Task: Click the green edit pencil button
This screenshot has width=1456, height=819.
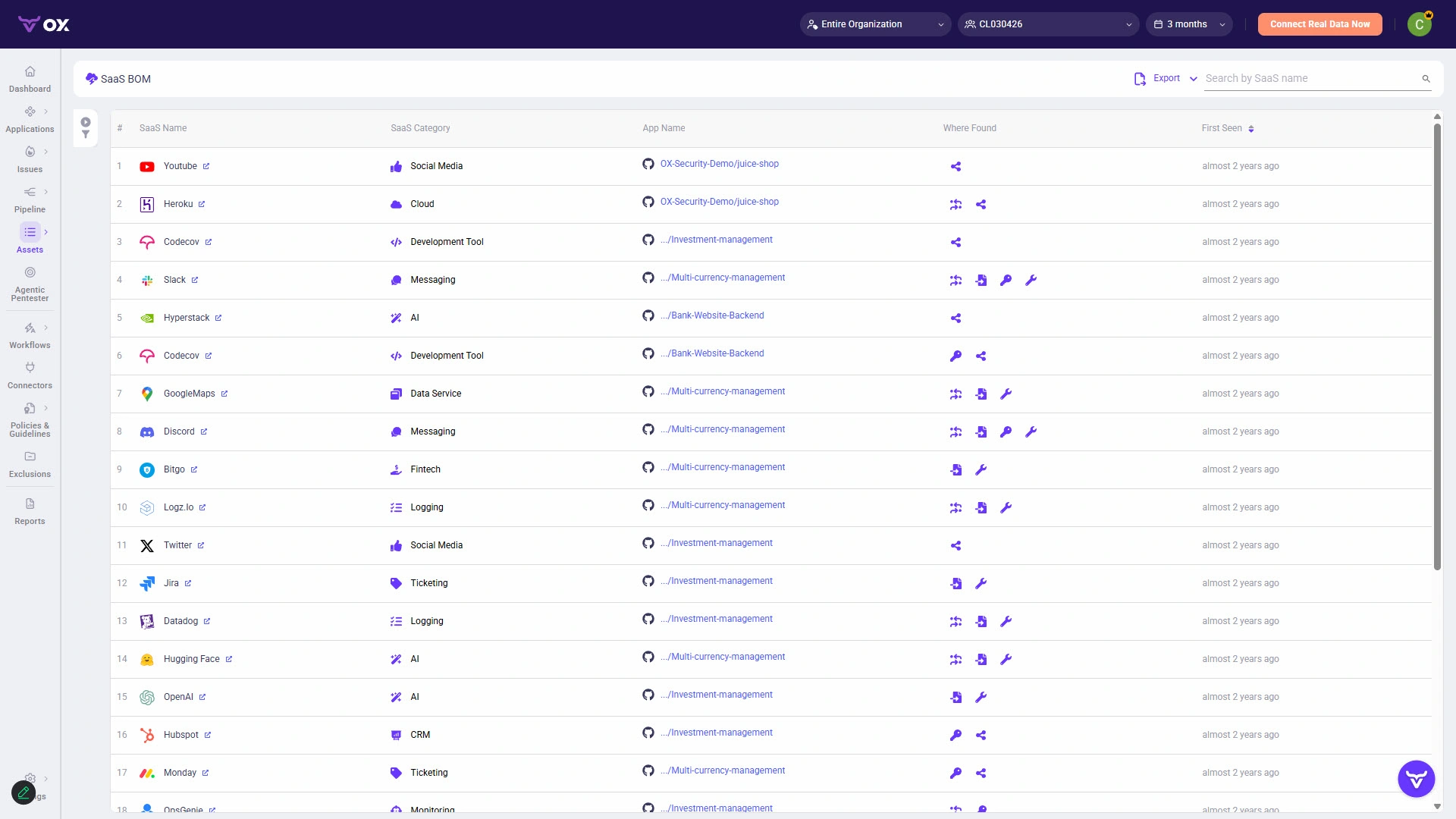Action: 24,792
